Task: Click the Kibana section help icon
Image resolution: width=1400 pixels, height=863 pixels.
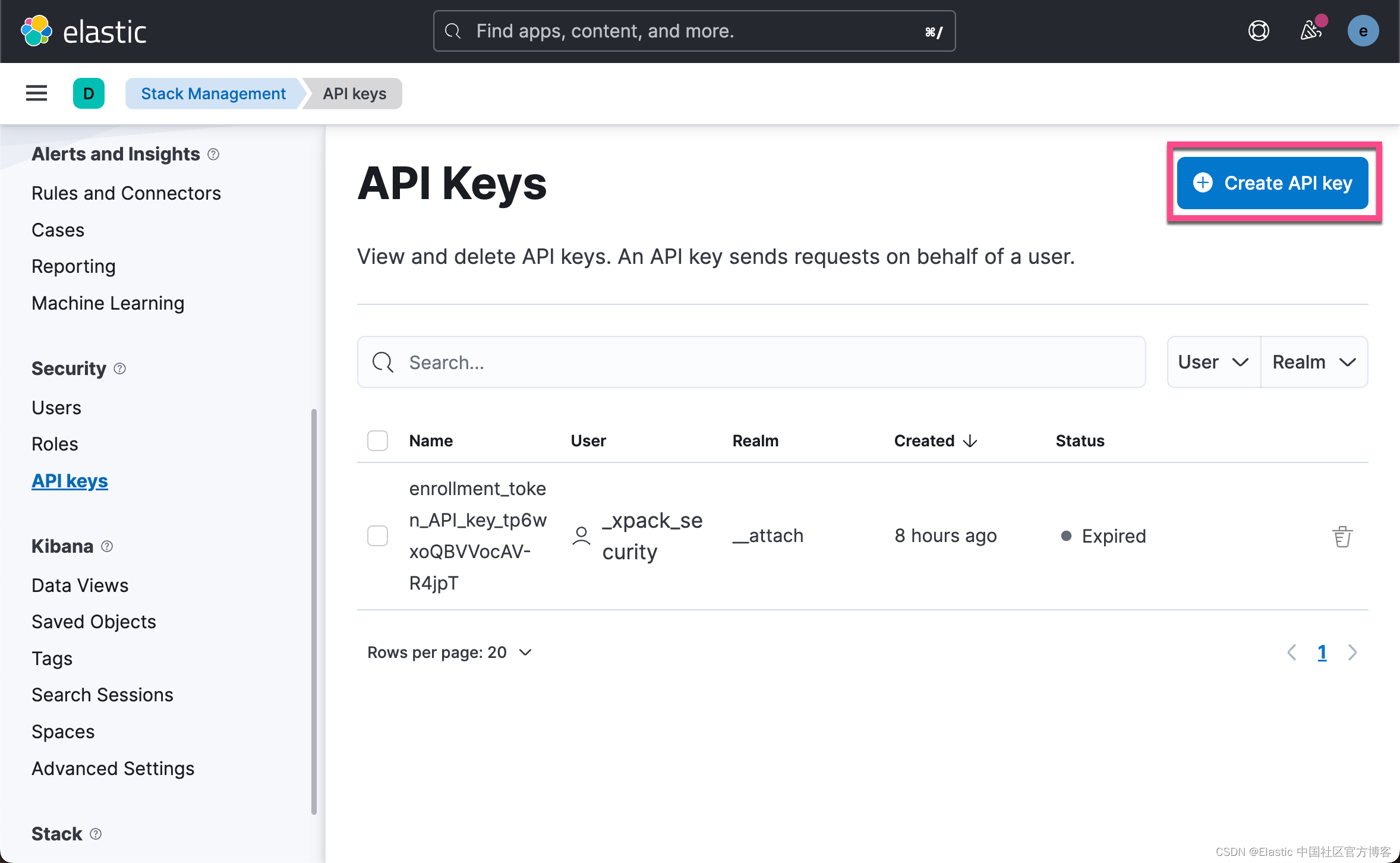Action: 107,546
